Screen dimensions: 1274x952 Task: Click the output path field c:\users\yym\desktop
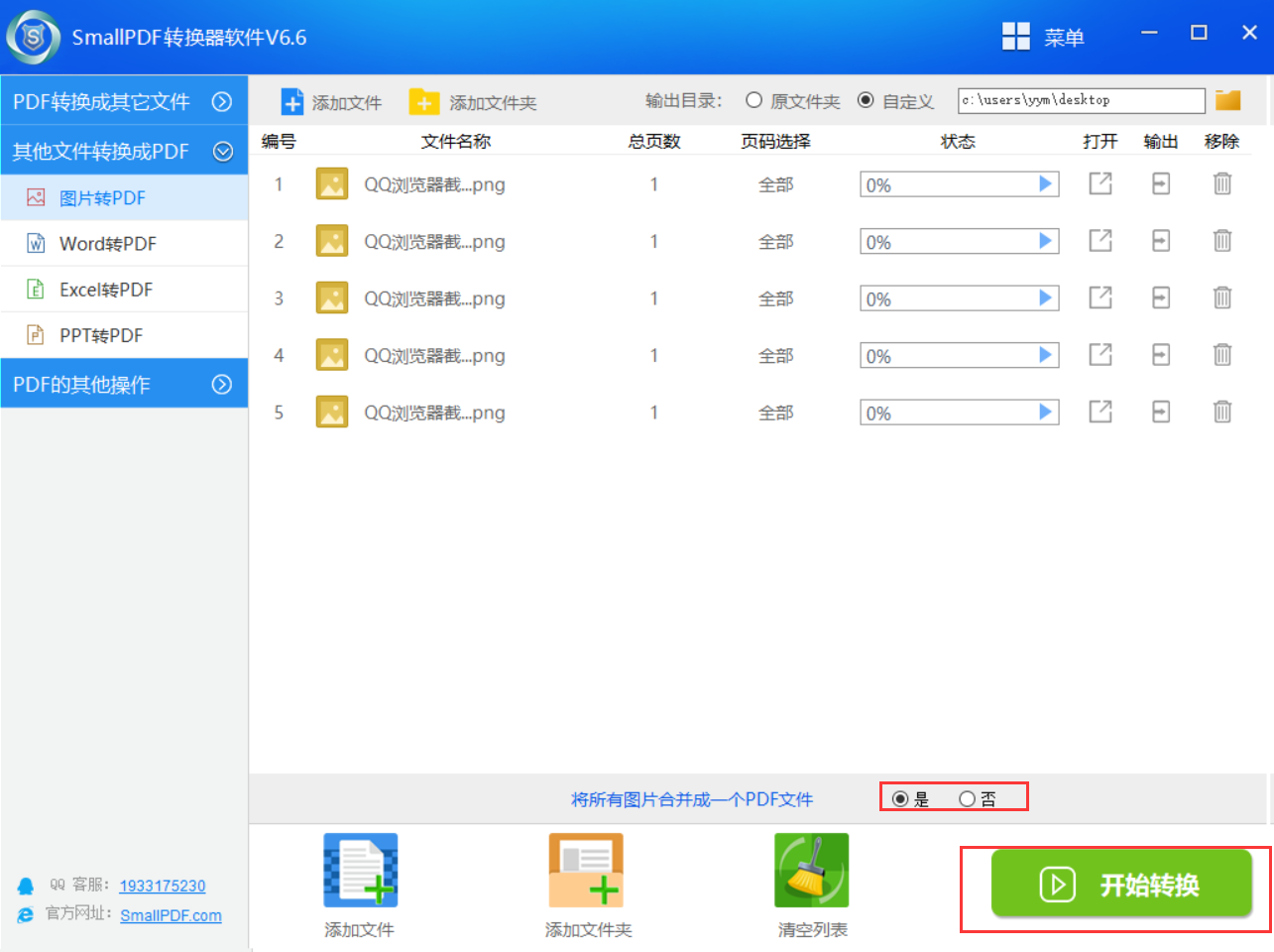pyautogui.click(x=1082, y=100)
